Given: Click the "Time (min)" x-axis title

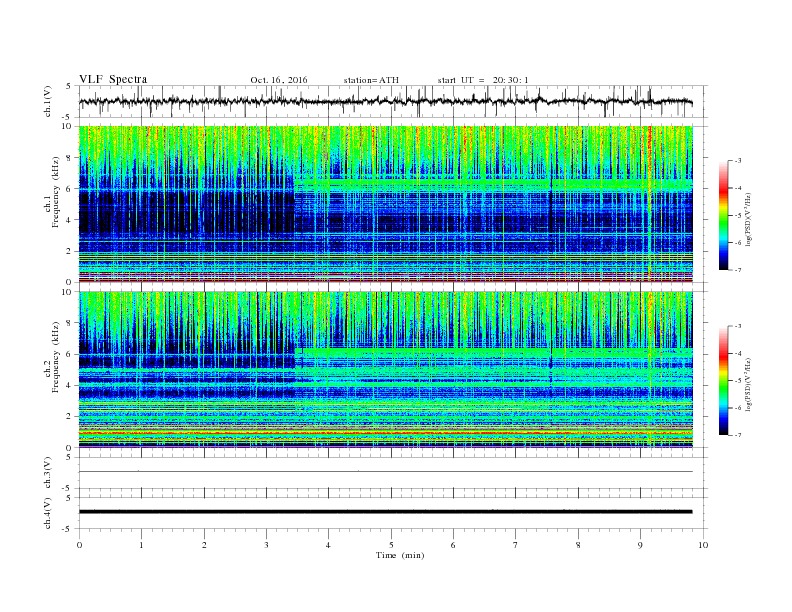Looking at the screenshot, I should tap(400, 555).
